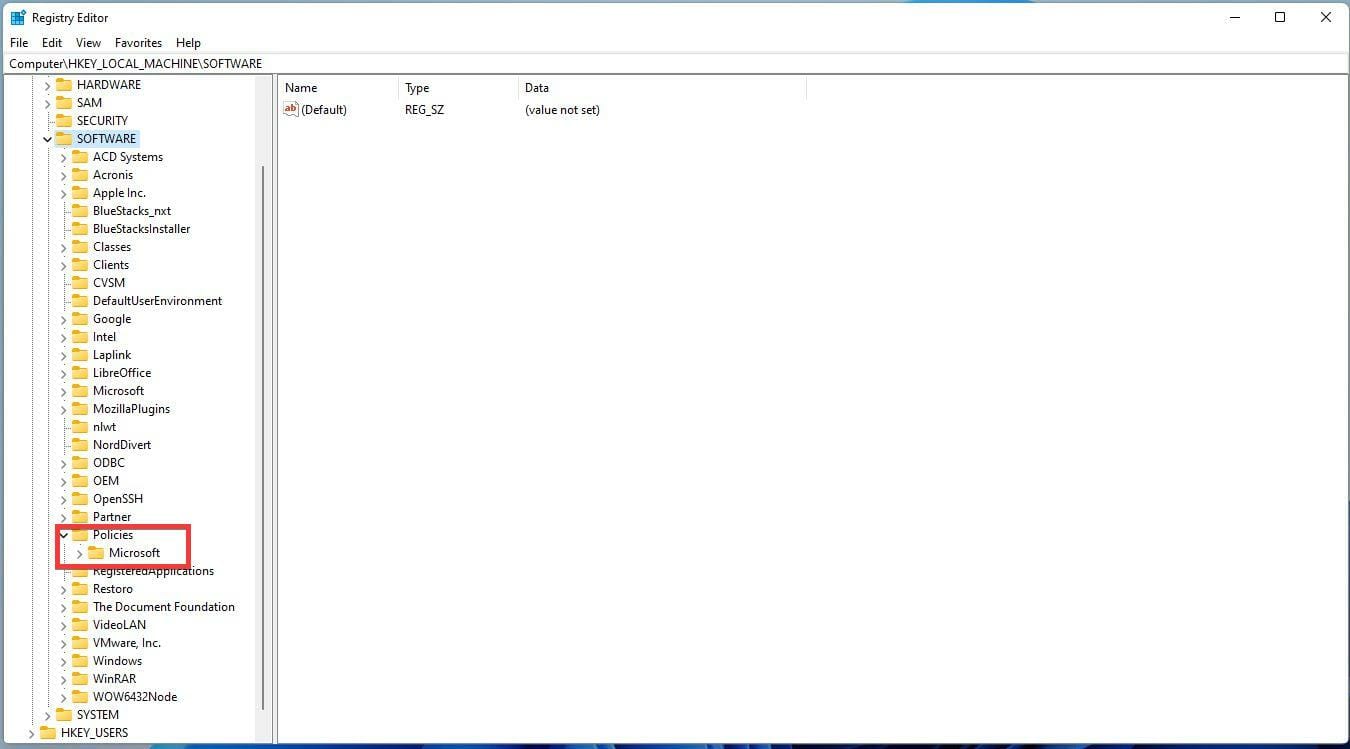Screen dimensions: 1350x749
Task: Click the CVSM folder icon
Action: coord(80,283)
